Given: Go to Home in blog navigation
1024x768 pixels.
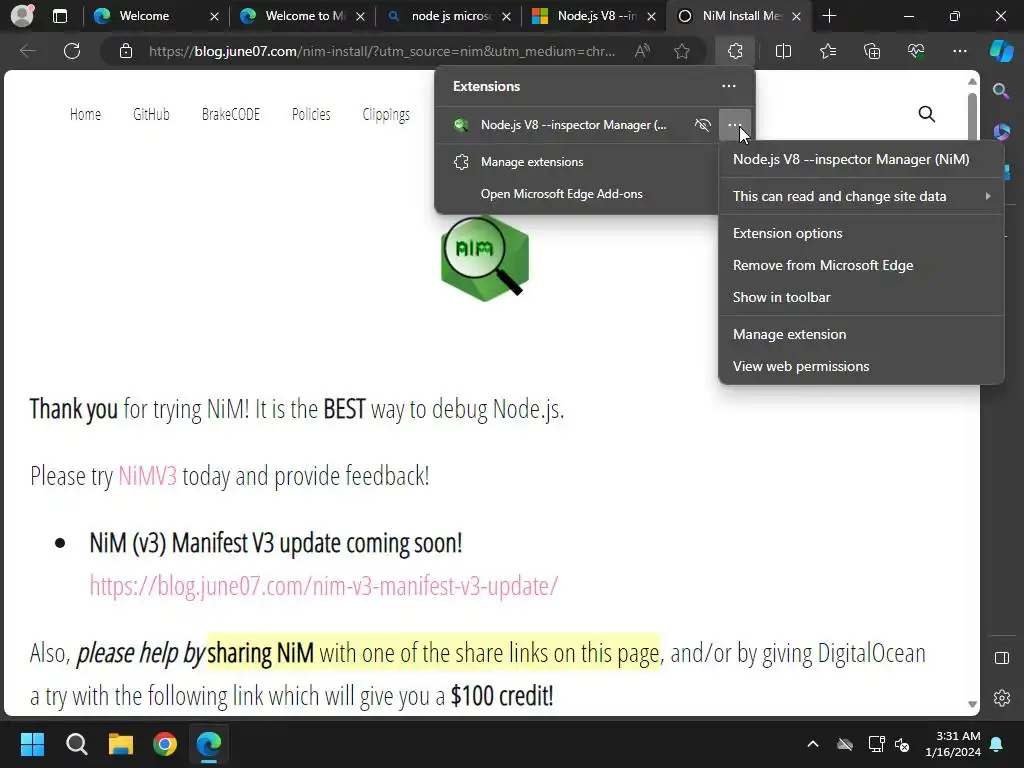Looking at the screenshot, I should [x=86, y=114].
